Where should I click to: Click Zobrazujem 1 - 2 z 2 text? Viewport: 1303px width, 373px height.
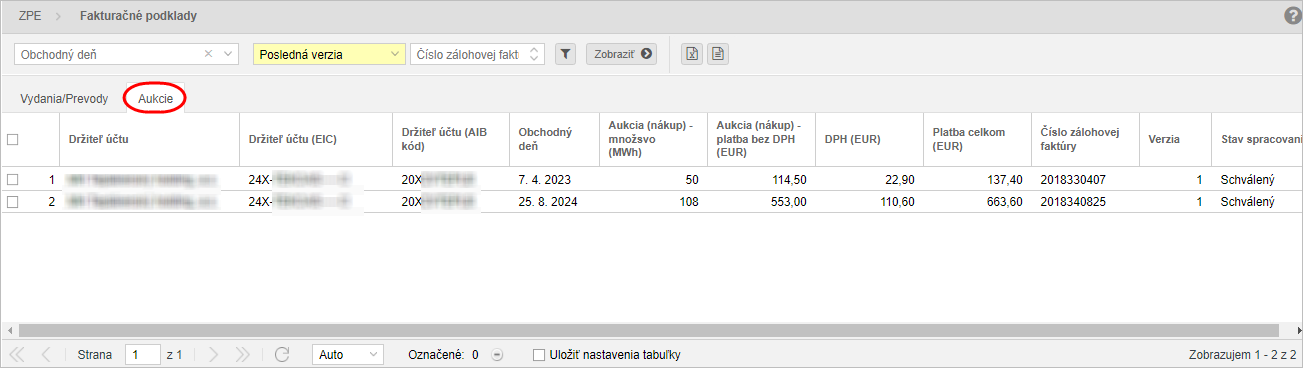coord(1242,355)
